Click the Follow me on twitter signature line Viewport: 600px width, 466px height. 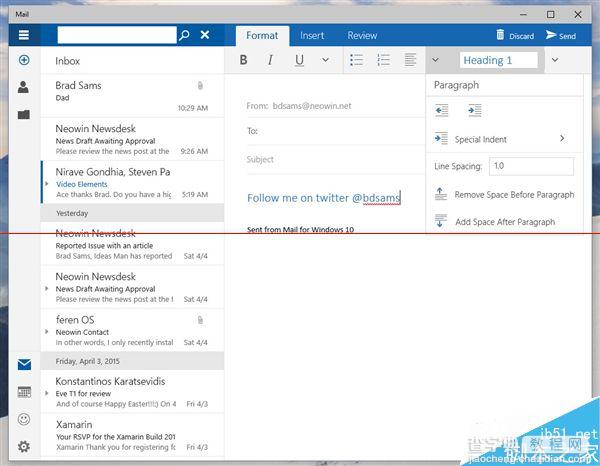(324, 198)
